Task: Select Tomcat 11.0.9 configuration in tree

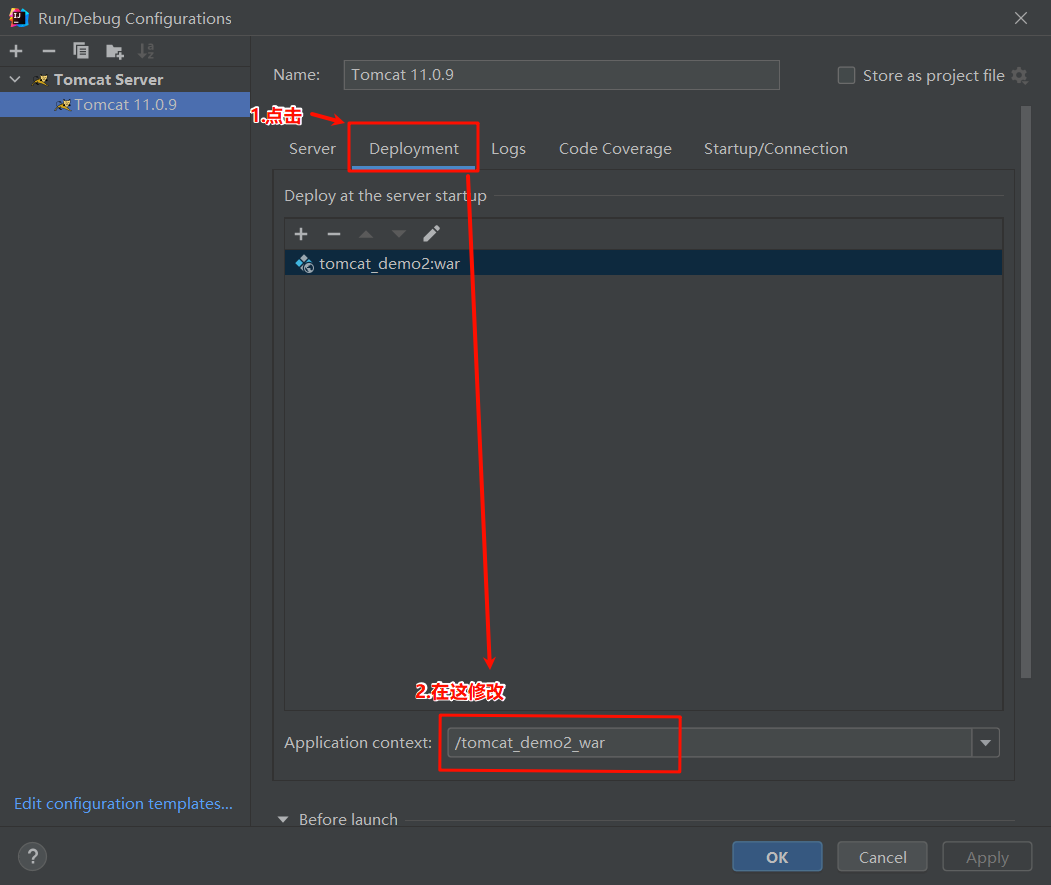Action: pyautogui.click(x=125, y=105)
